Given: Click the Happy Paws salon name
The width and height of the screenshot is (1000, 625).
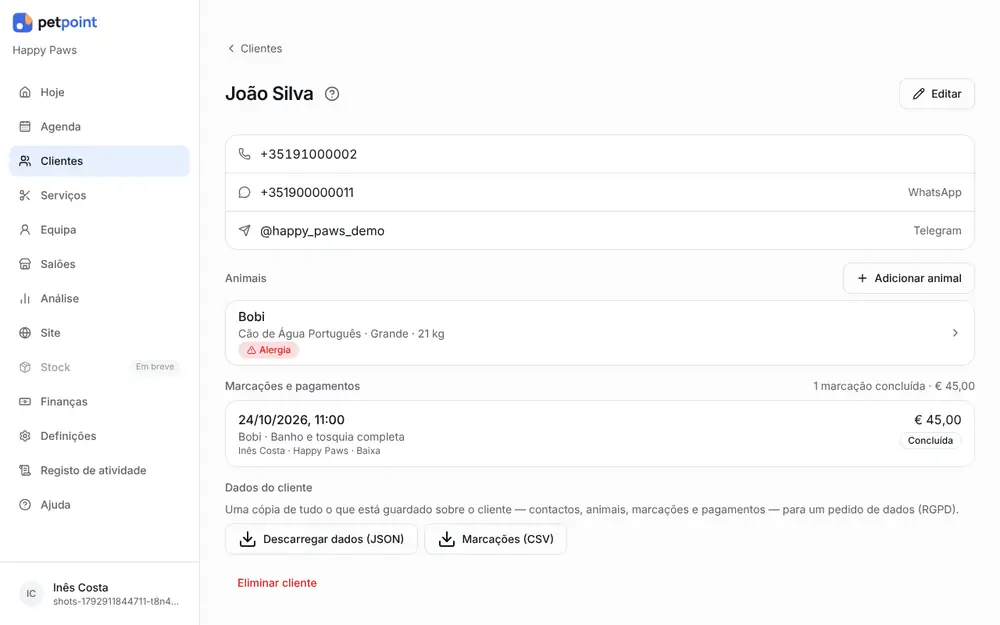Looking at the screenshot, I should [x=45, y=50].
